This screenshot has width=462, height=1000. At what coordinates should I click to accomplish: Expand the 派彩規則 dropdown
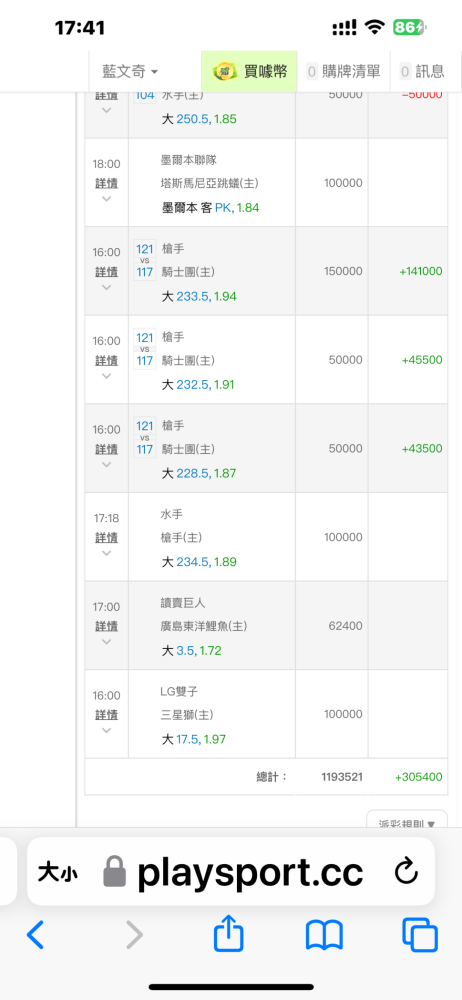click(407, 822)
